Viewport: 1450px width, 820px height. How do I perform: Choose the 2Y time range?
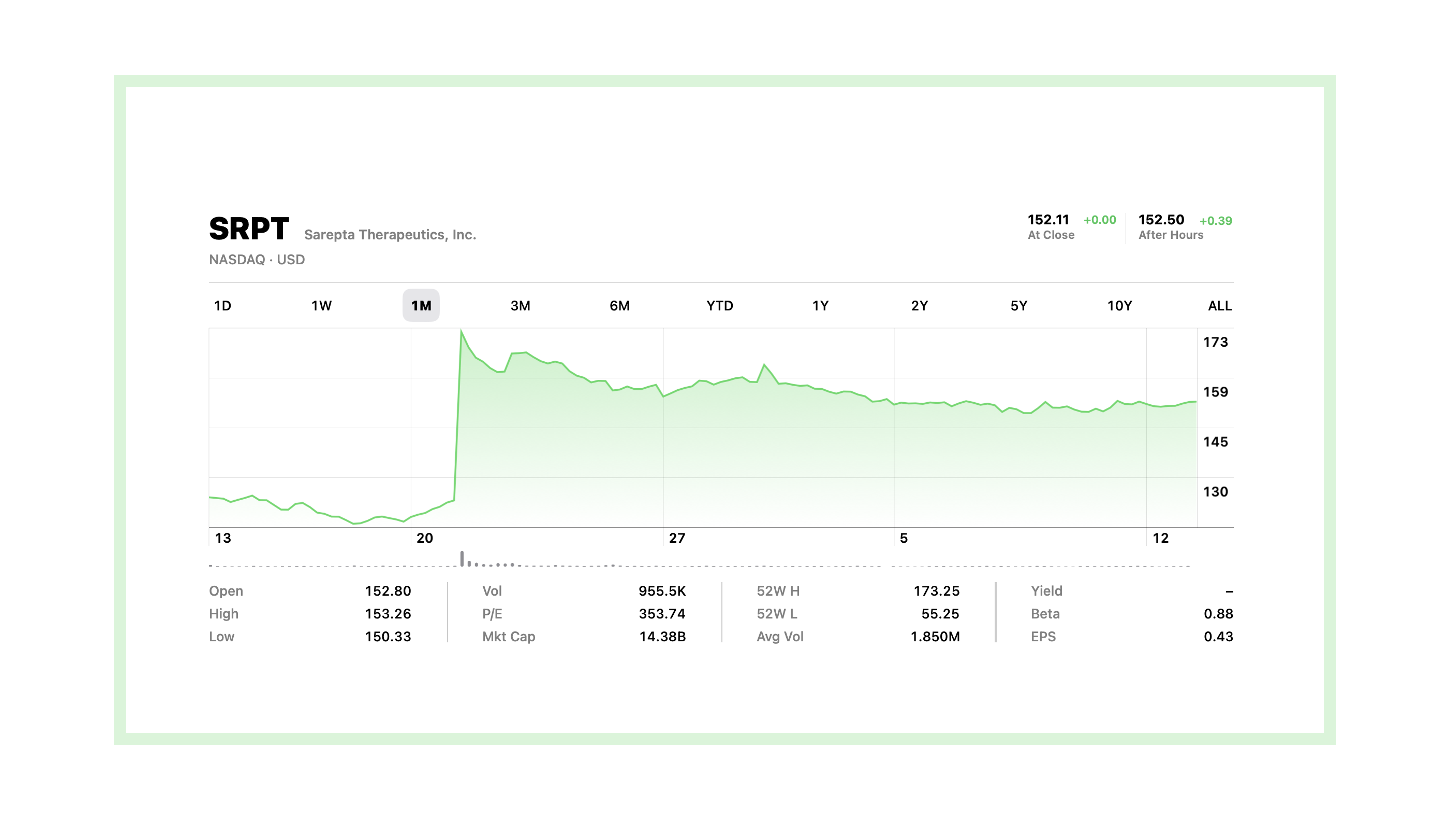[x=919, y=306]
